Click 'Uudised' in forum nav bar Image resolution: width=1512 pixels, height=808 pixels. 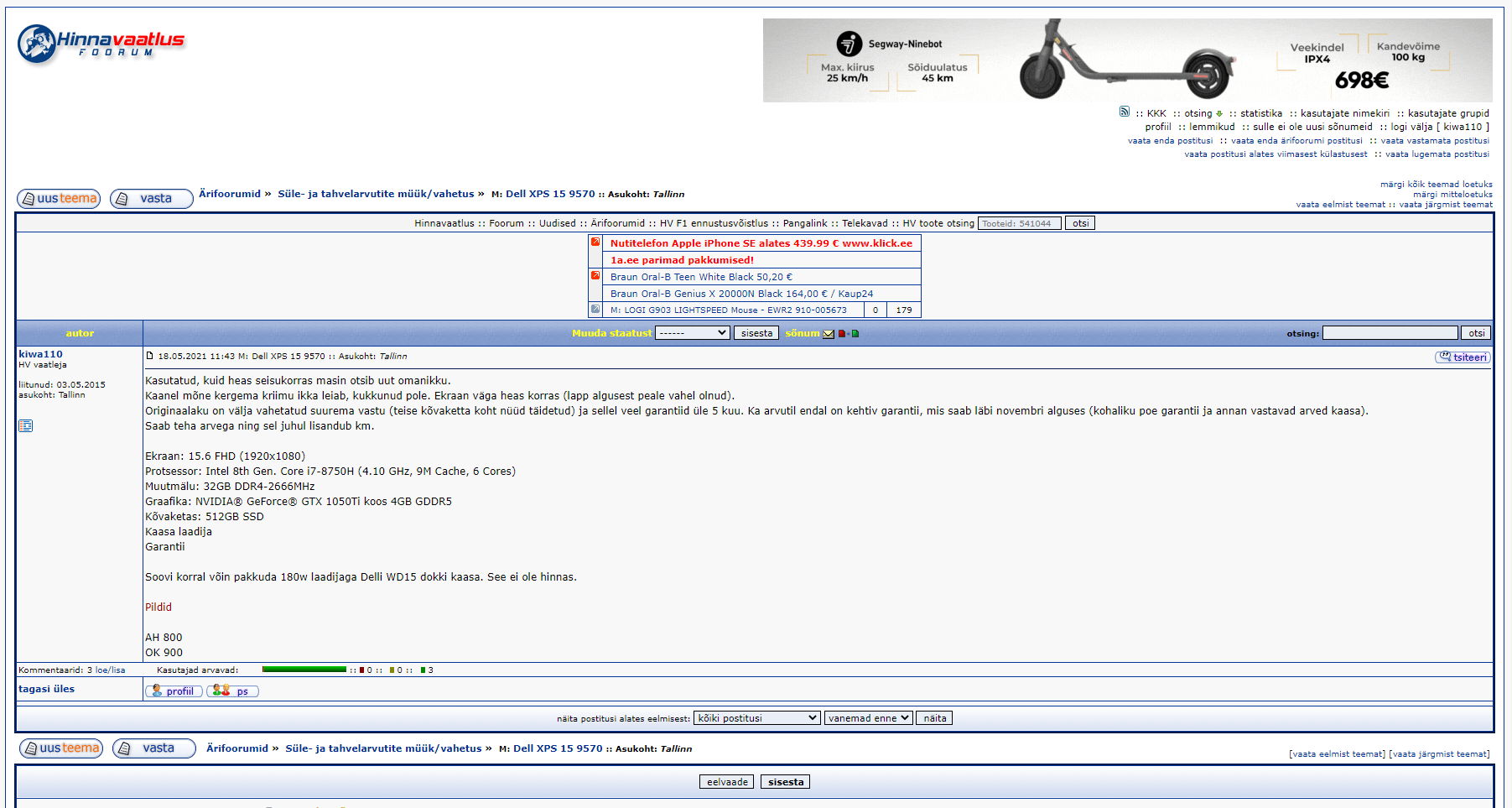558,223
